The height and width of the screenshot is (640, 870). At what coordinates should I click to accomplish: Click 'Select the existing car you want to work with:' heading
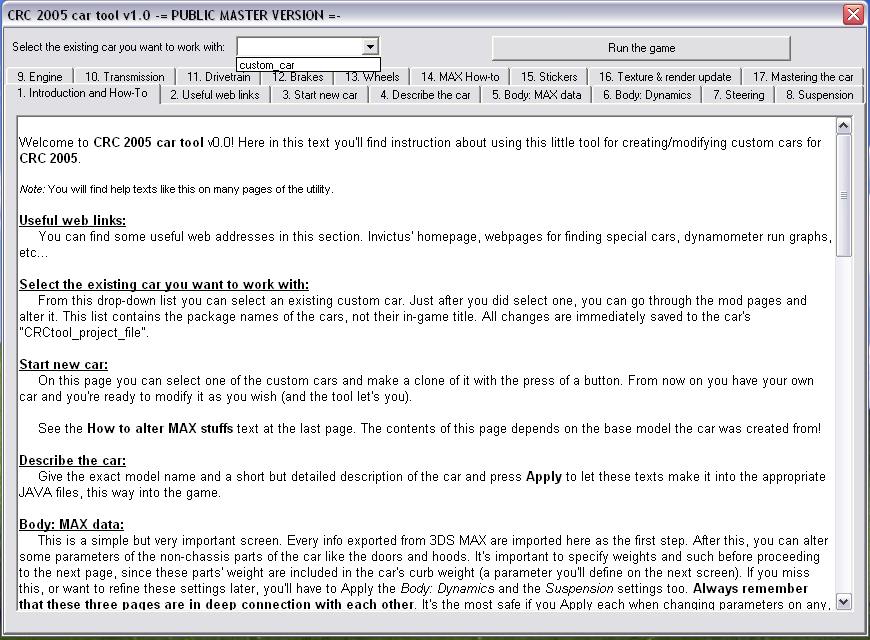point(164,285)
